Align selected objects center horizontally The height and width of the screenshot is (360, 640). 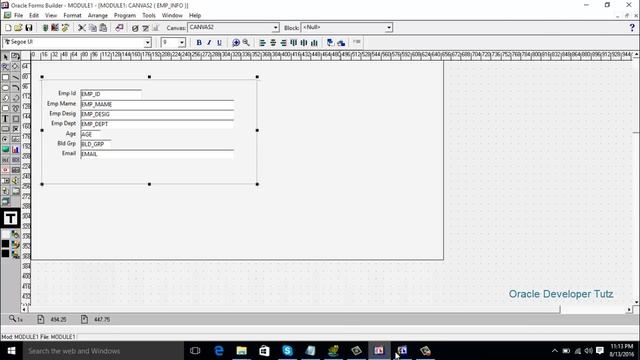(273, 42)
